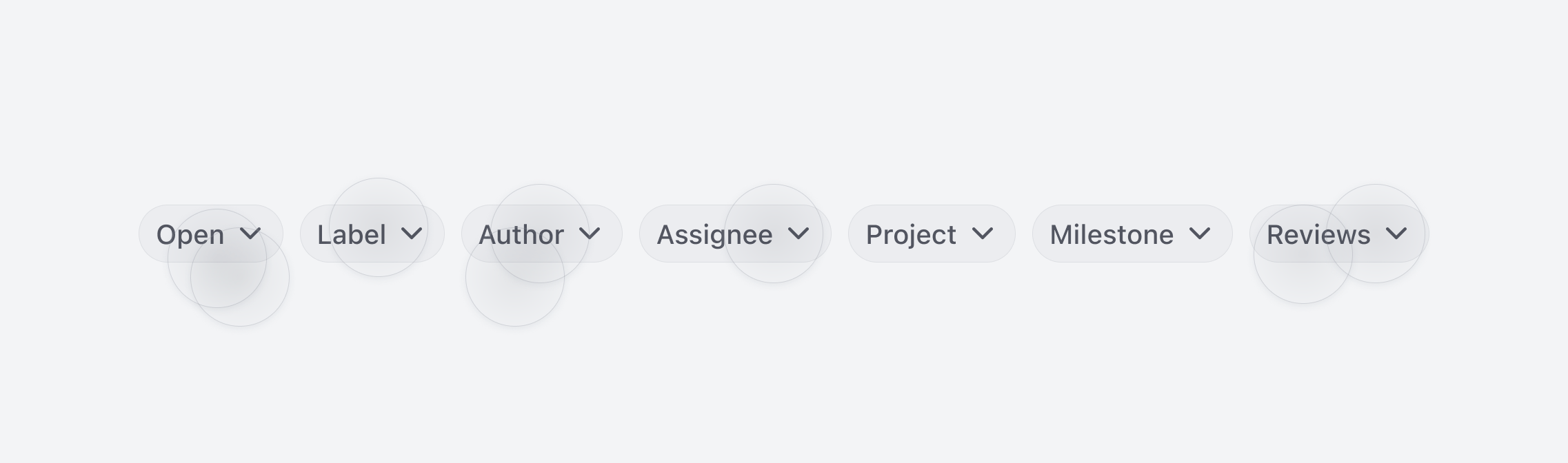Click the chevron on the Open pill
Screen dimensions: 1568x463
coord(250,234)
